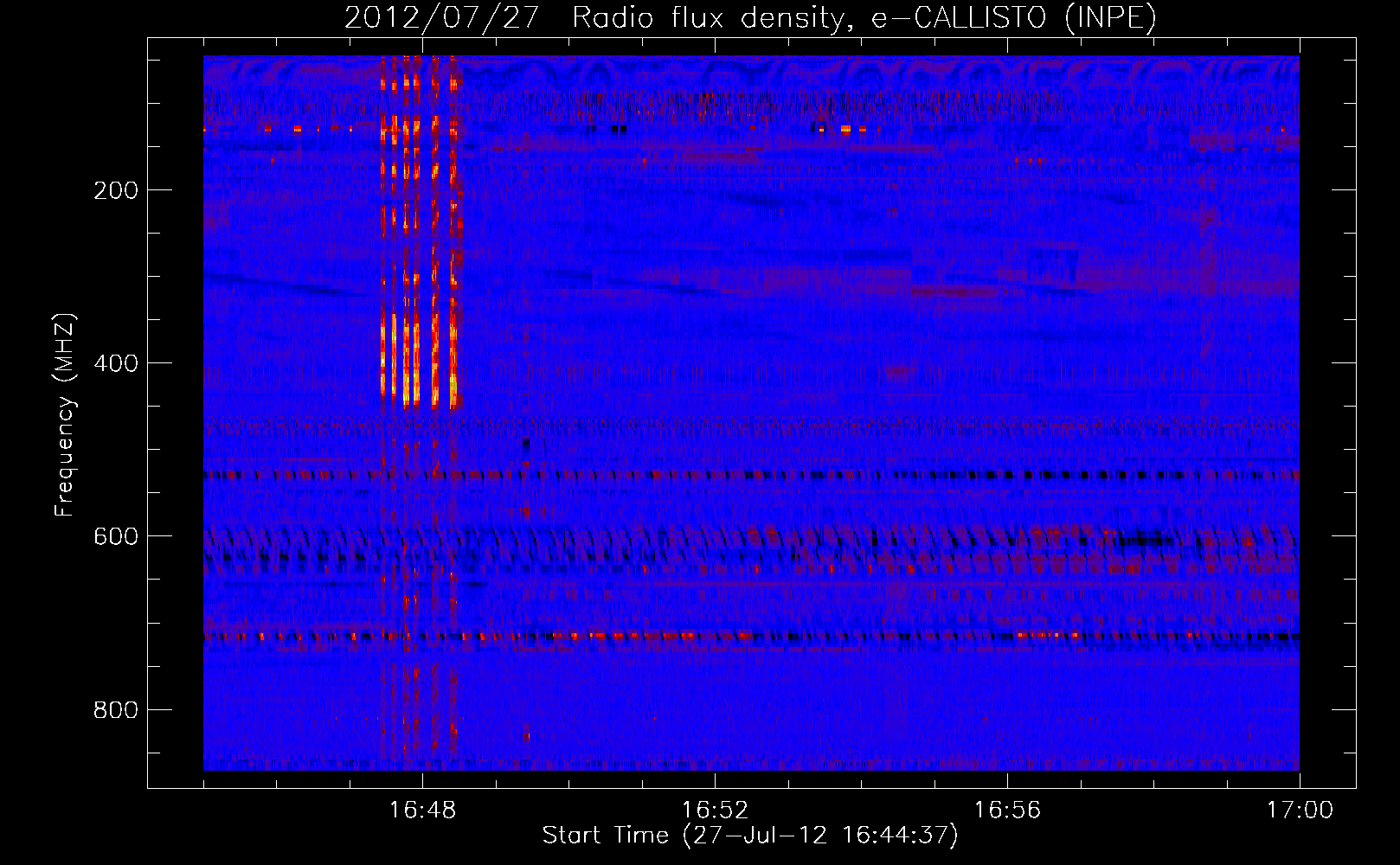Click the 400 frequency tick label
Image resolution: width=1400 pixels, height=865 pixels.
tap(116, 363)
